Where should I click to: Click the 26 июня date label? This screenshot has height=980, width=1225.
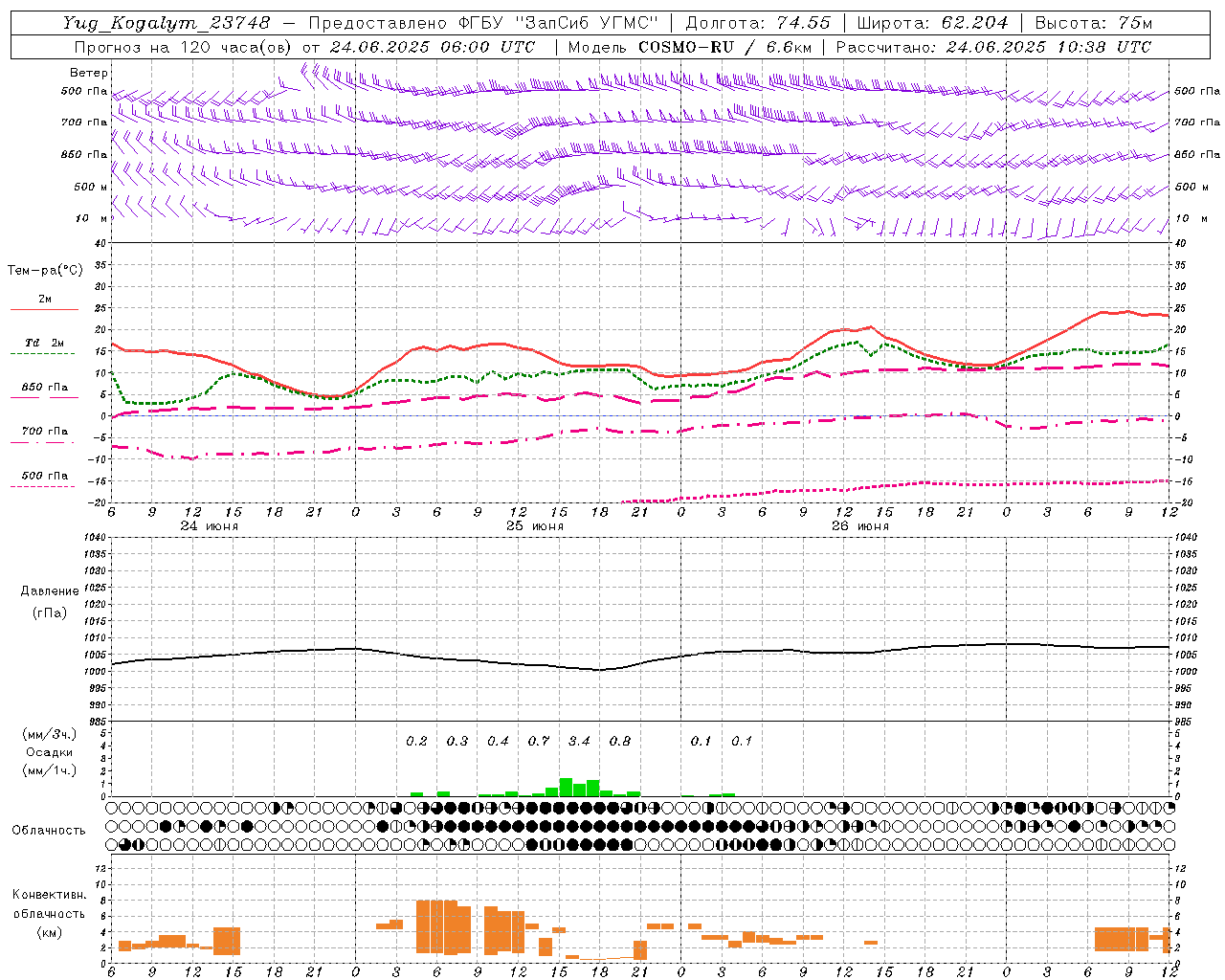[859, 526]
